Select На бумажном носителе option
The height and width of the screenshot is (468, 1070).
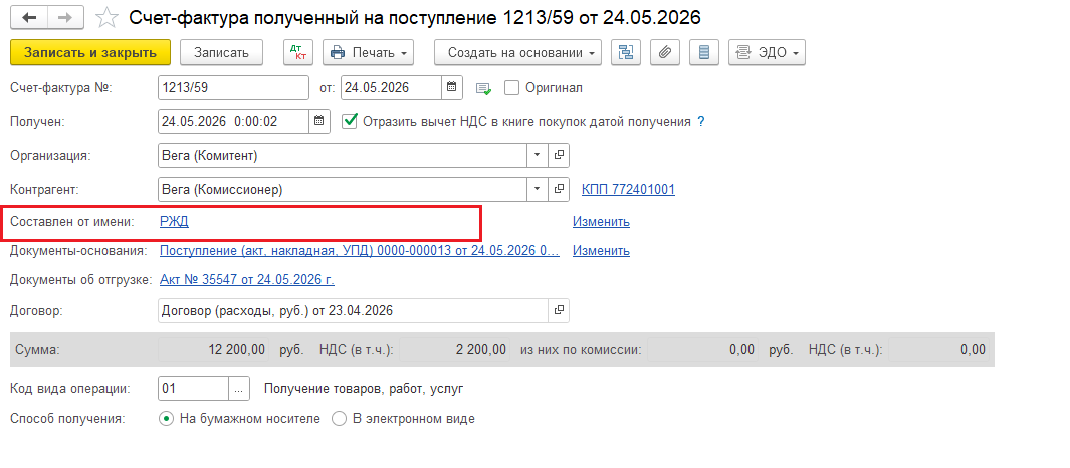click(166, 419)
